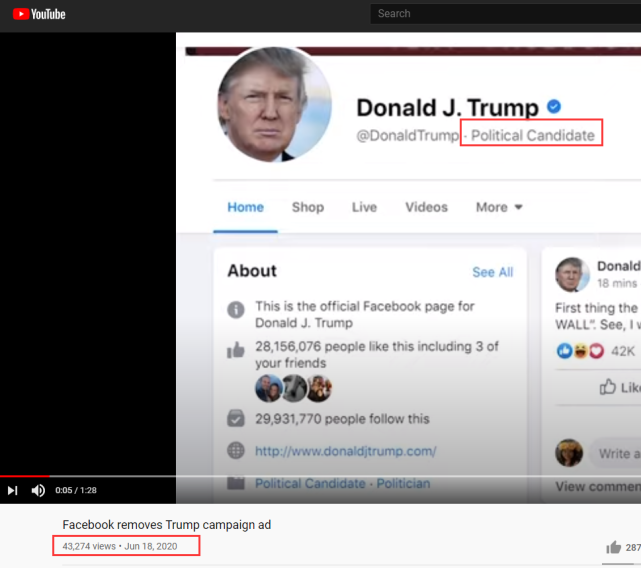The image size is (641, 568).
Task: Seek on the red video progress bar
Action: pos(25,476)
